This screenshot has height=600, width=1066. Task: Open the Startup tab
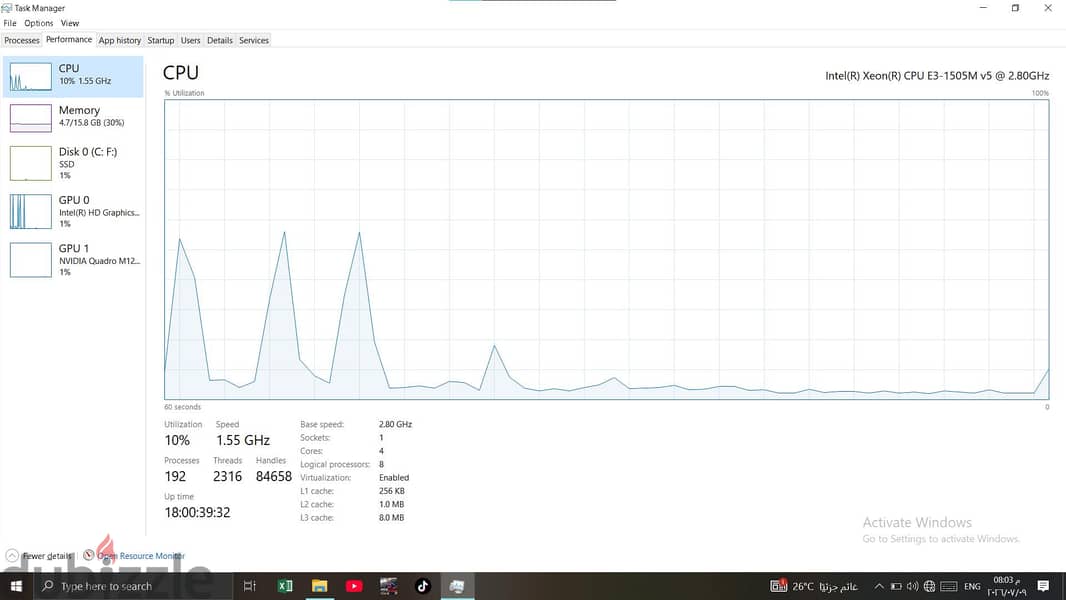click(160, 41)
